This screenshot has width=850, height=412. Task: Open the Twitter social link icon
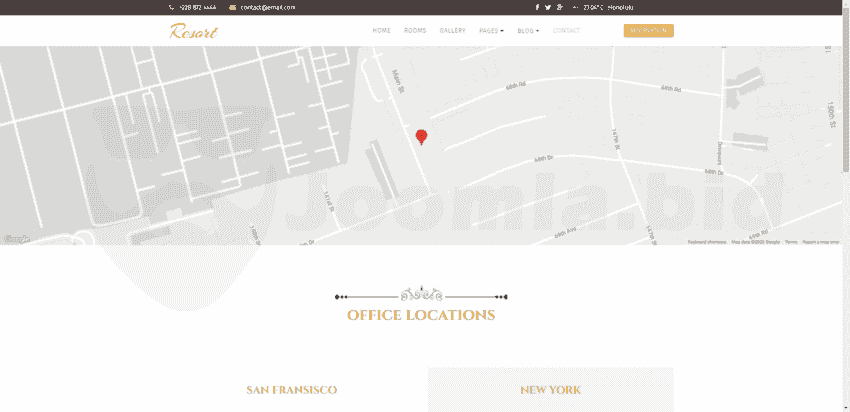548,7
